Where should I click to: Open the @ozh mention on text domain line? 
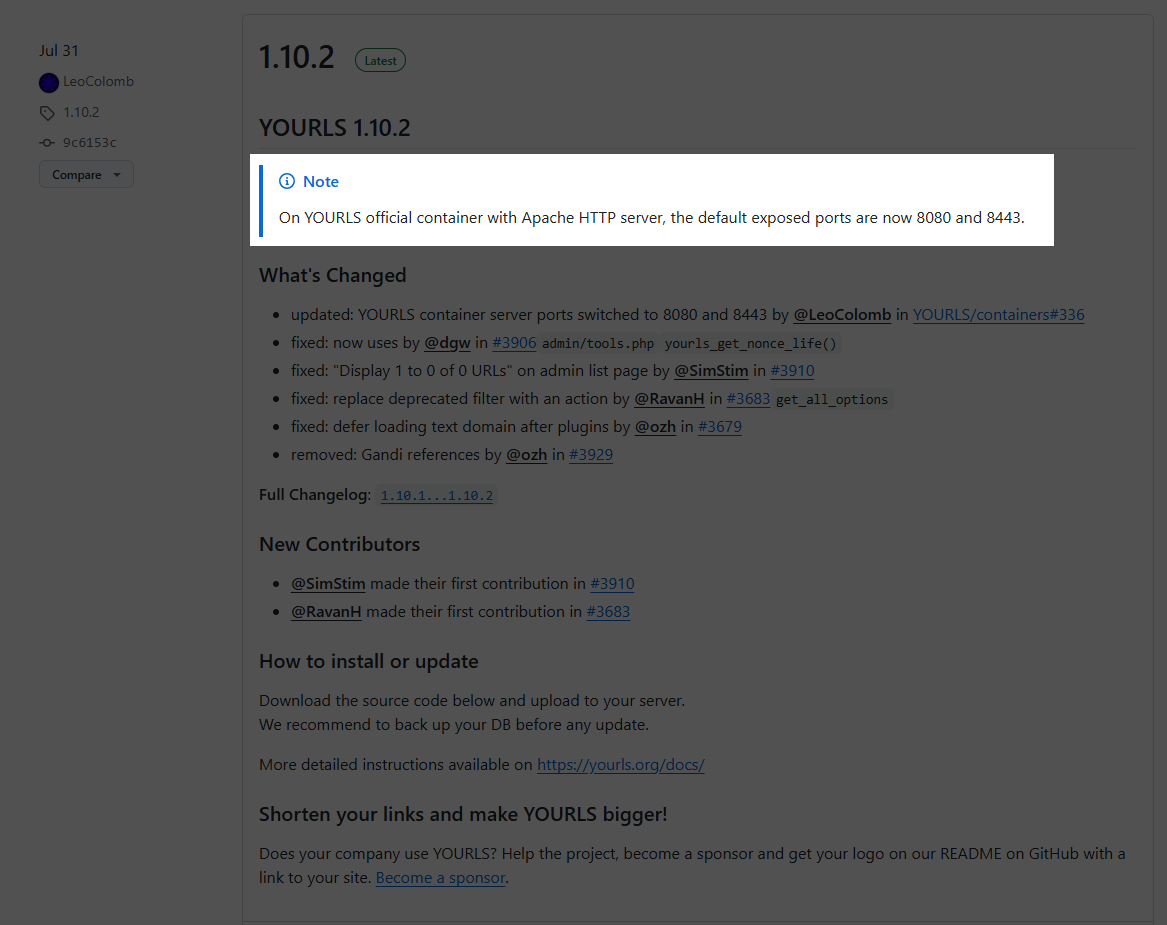click(x=655, y=427)
